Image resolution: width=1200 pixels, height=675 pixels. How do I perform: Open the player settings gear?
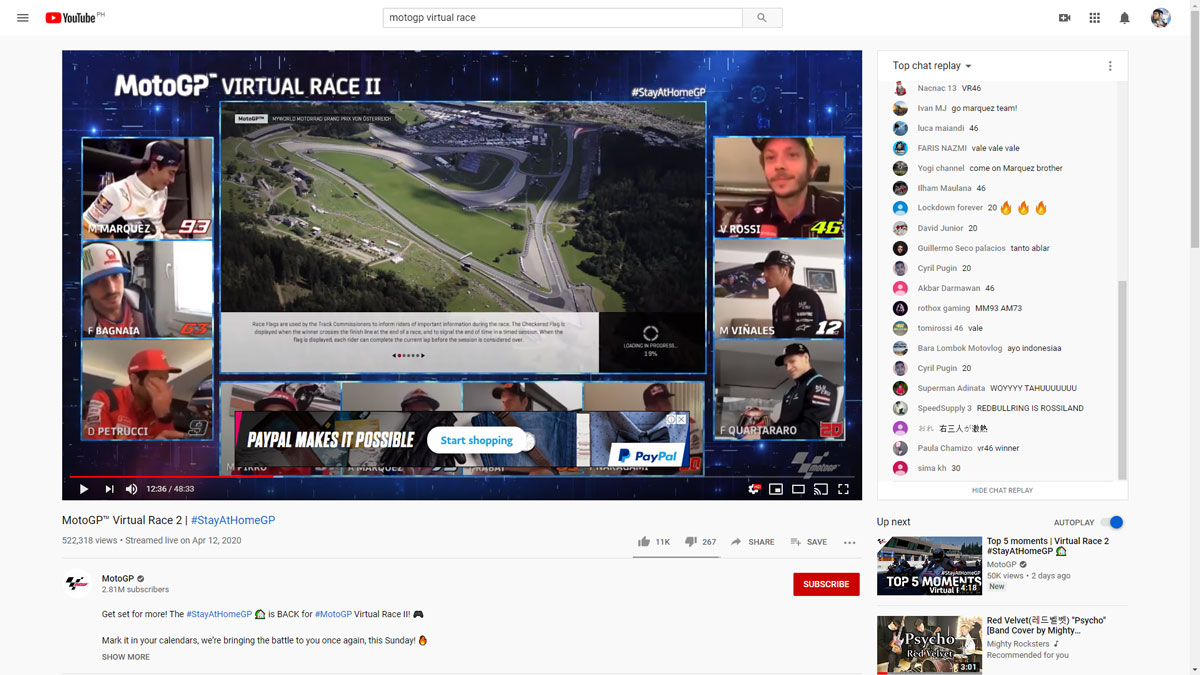755,489
